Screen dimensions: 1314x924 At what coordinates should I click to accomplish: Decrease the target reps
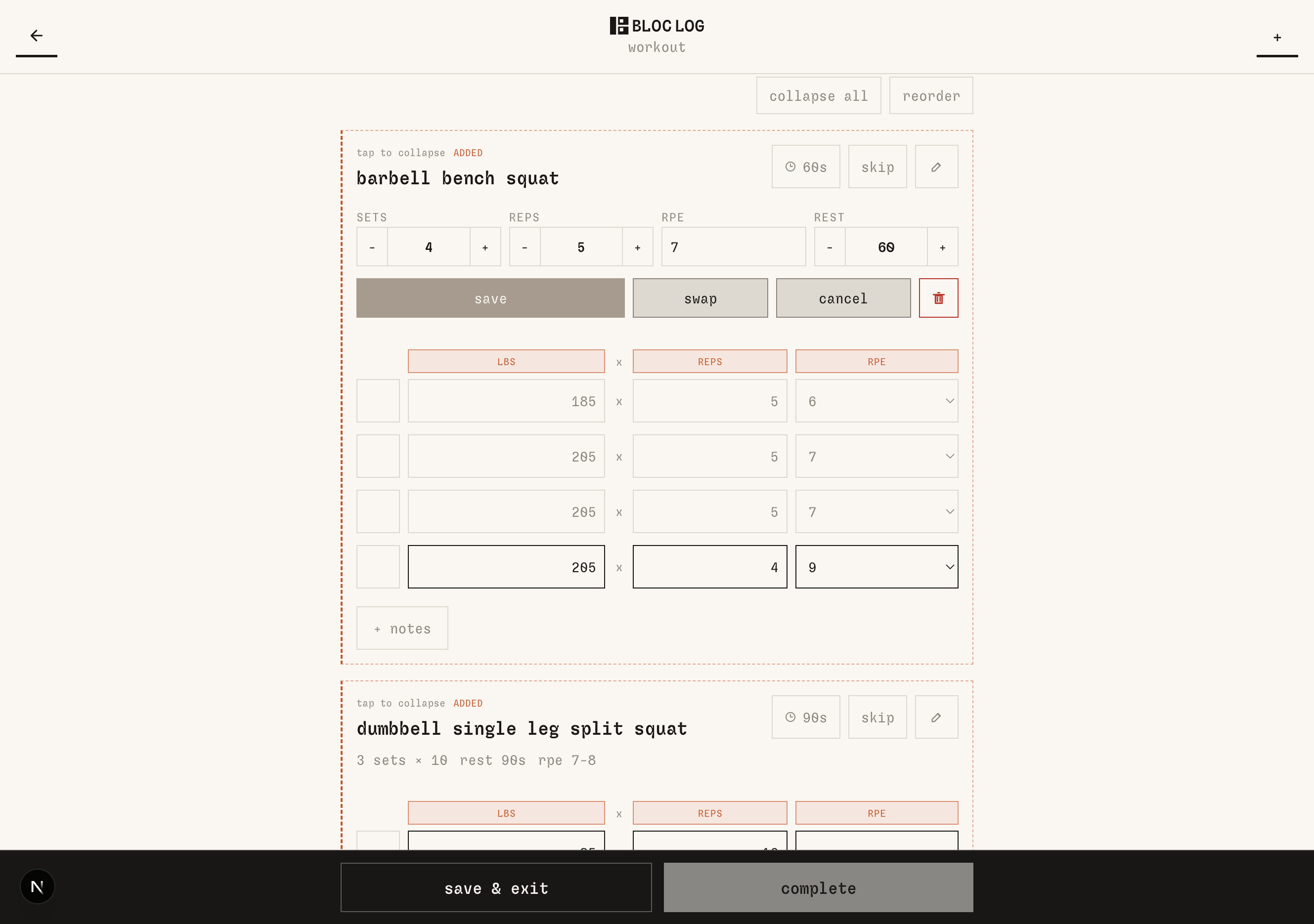click(x=525, y=247)
